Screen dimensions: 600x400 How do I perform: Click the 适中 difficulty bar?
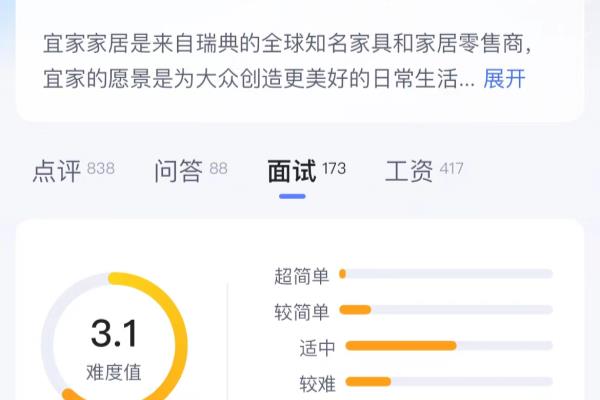[449, 346]
